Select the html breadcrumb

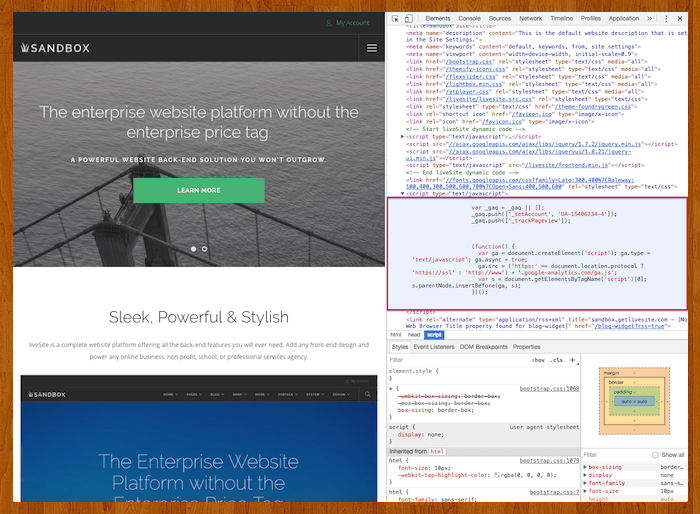point(396,335)
